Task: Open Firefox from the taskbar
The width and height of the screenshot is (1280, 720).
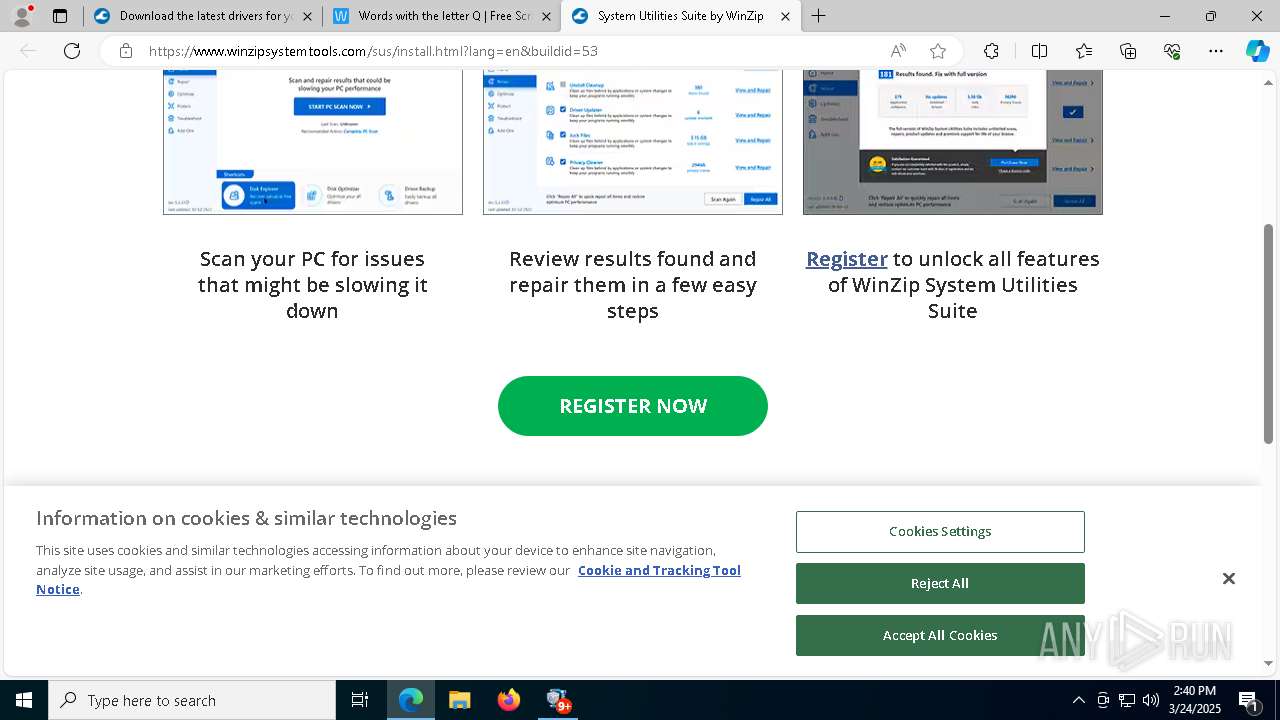Action: (x=508, y=700)
